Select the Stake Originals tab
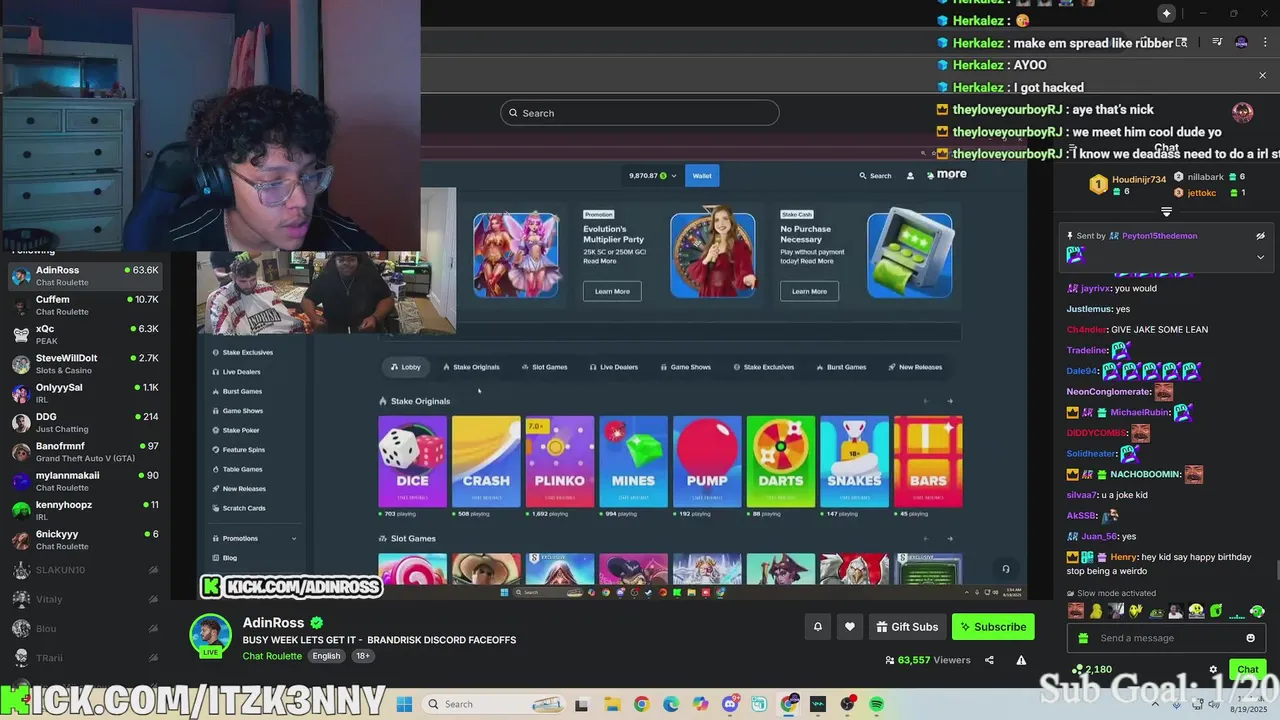The width and height of the screenshot is (1280, 720). (x=471, y=367)
